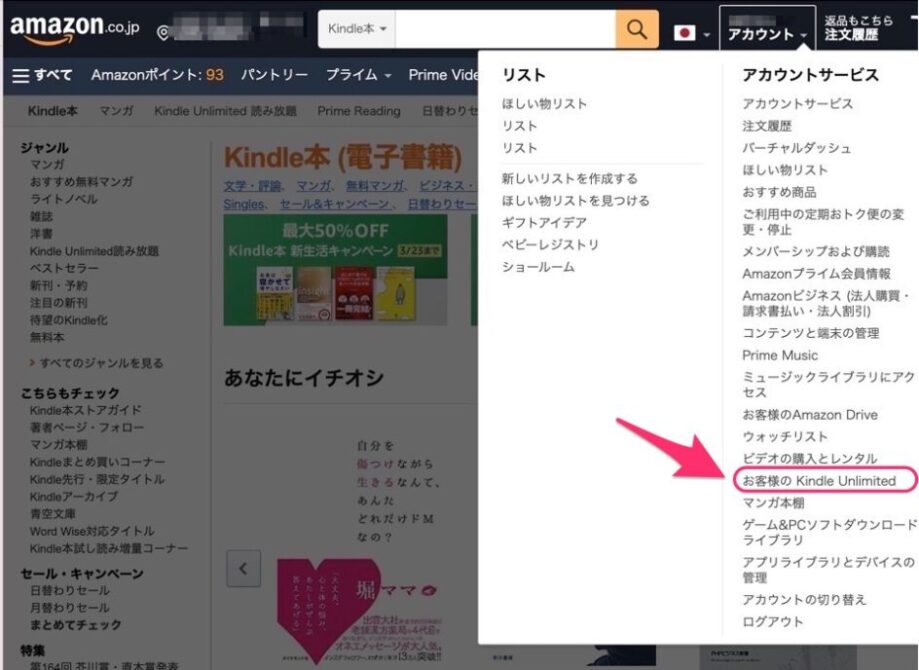The height and width of the screenshot is (670, 919).
Task: Click the carousel previous arrow button
Action: coord(243,568)
